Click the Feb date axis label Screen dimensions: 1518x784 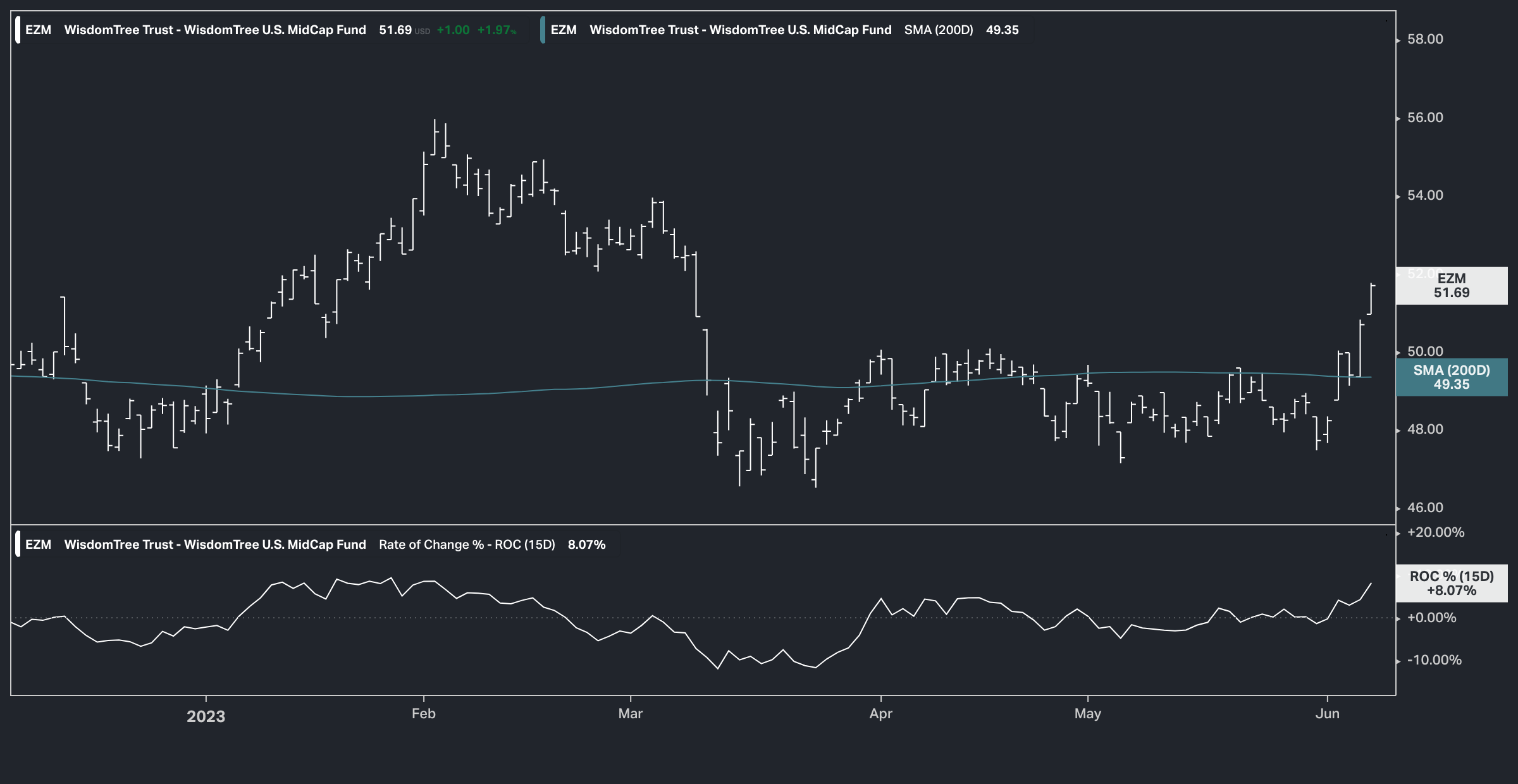(424, 714)
